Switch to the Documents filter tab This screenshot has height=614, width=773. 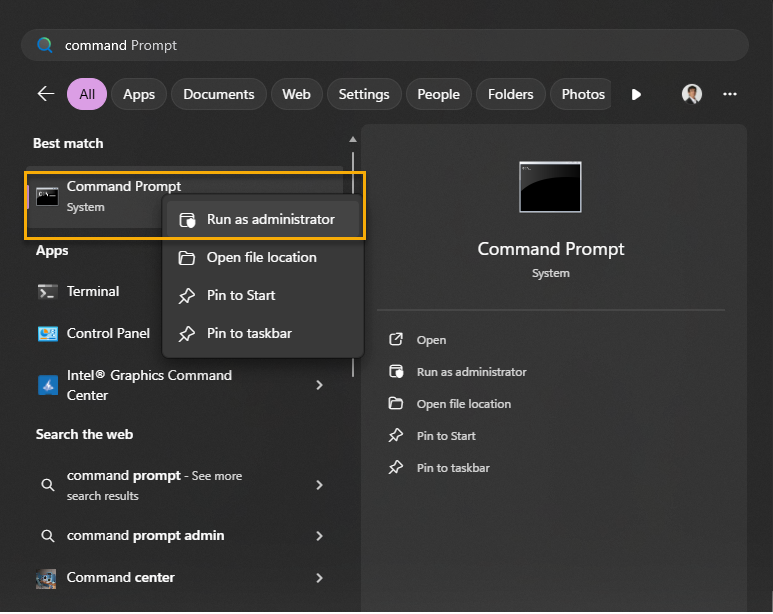[x=219, y=94]
